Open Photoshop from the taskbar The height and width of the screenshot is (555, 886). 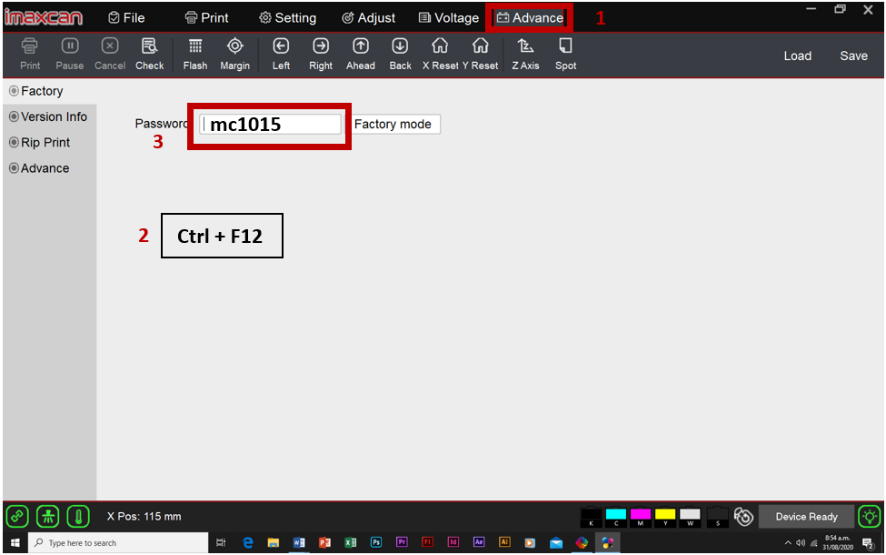coord(376,542)
